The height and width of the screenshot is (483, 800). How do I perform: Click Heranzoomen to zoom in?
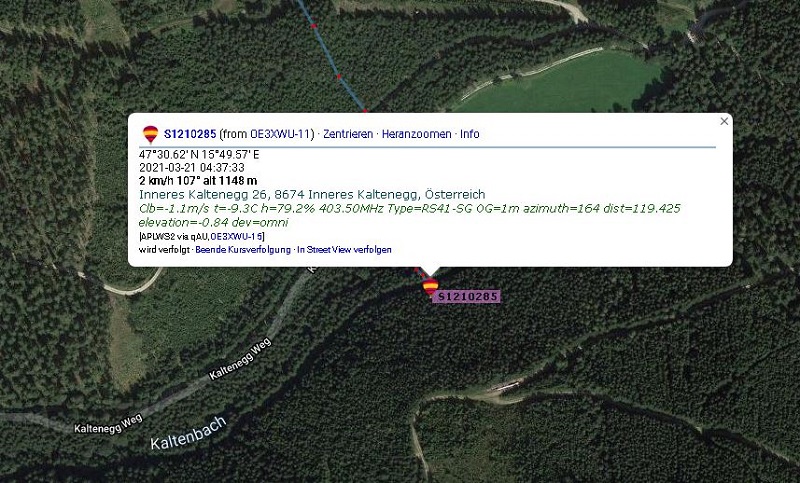[x=416, y=134]
